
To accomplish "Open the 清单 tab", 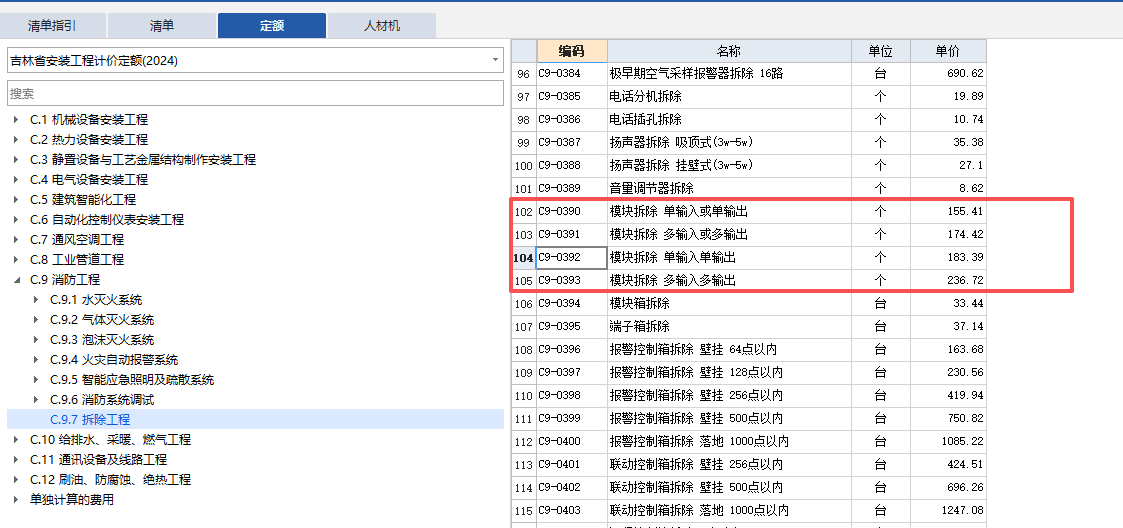I will point(161,26).
